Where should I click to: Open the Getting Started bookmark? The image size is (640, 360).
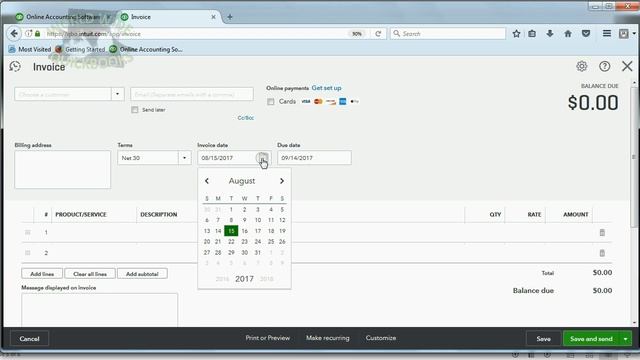pos(80,49)
